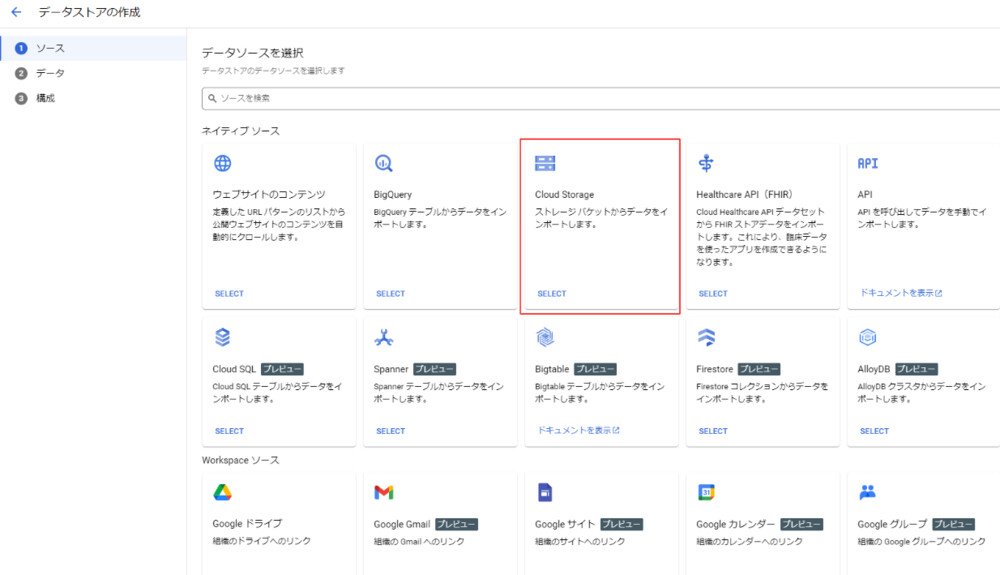Click the step 3 number circle

21,98
